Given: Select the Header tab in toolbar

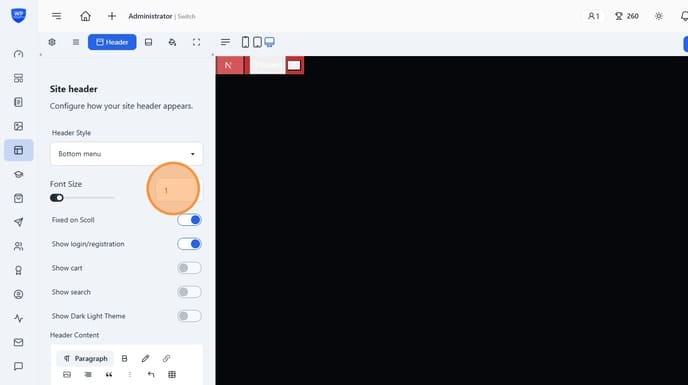Looking at the screenshot, I should pos(112,42).
